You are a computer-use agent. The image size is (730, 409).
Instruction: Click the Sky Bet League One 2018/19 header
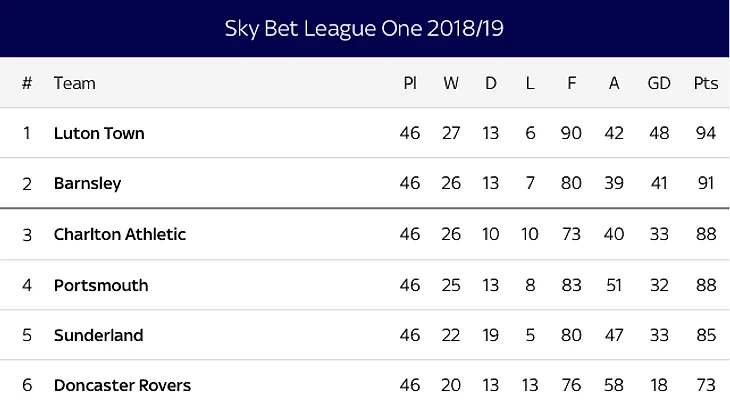tap(364, 28)
